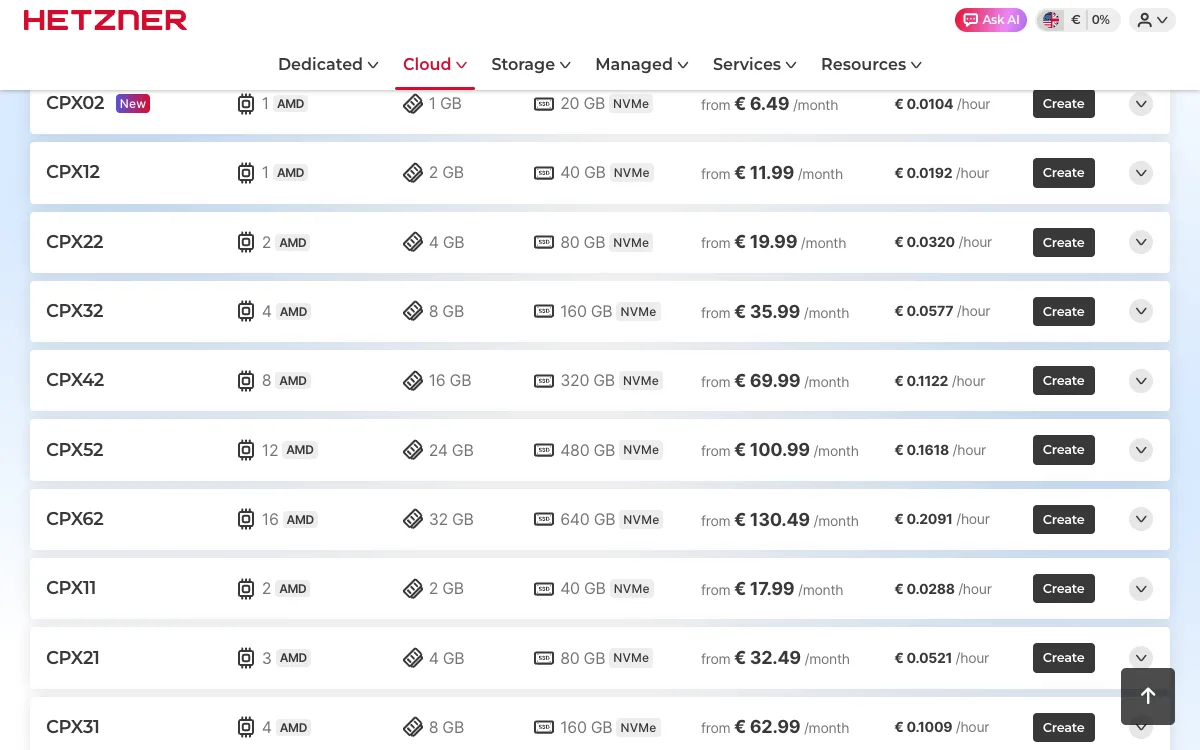This screenshot has width=1200, height=750.
Task: Click the RAM icon in the CPX42 row
Action: pyautogui.click(x=413, y=381)
